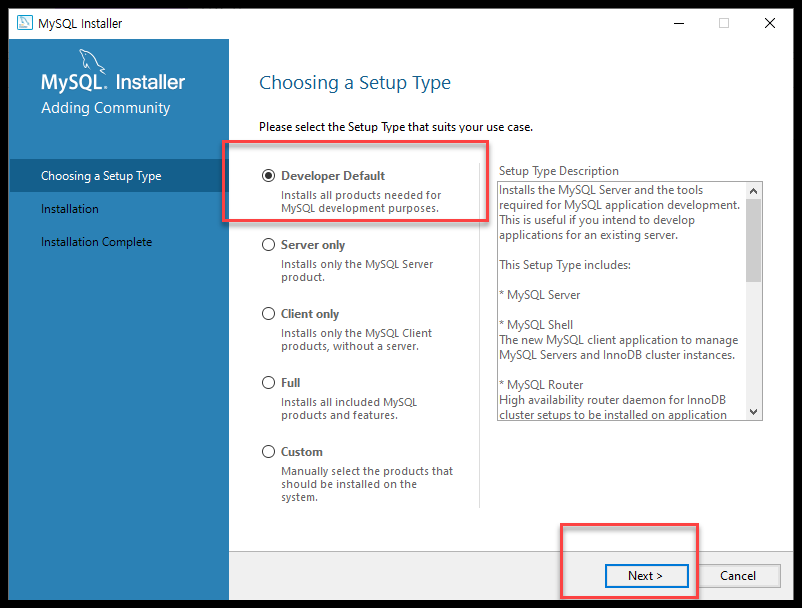The image size is (802, 608).
Task: Click description scrollbar down arrow
Action: 753,412
